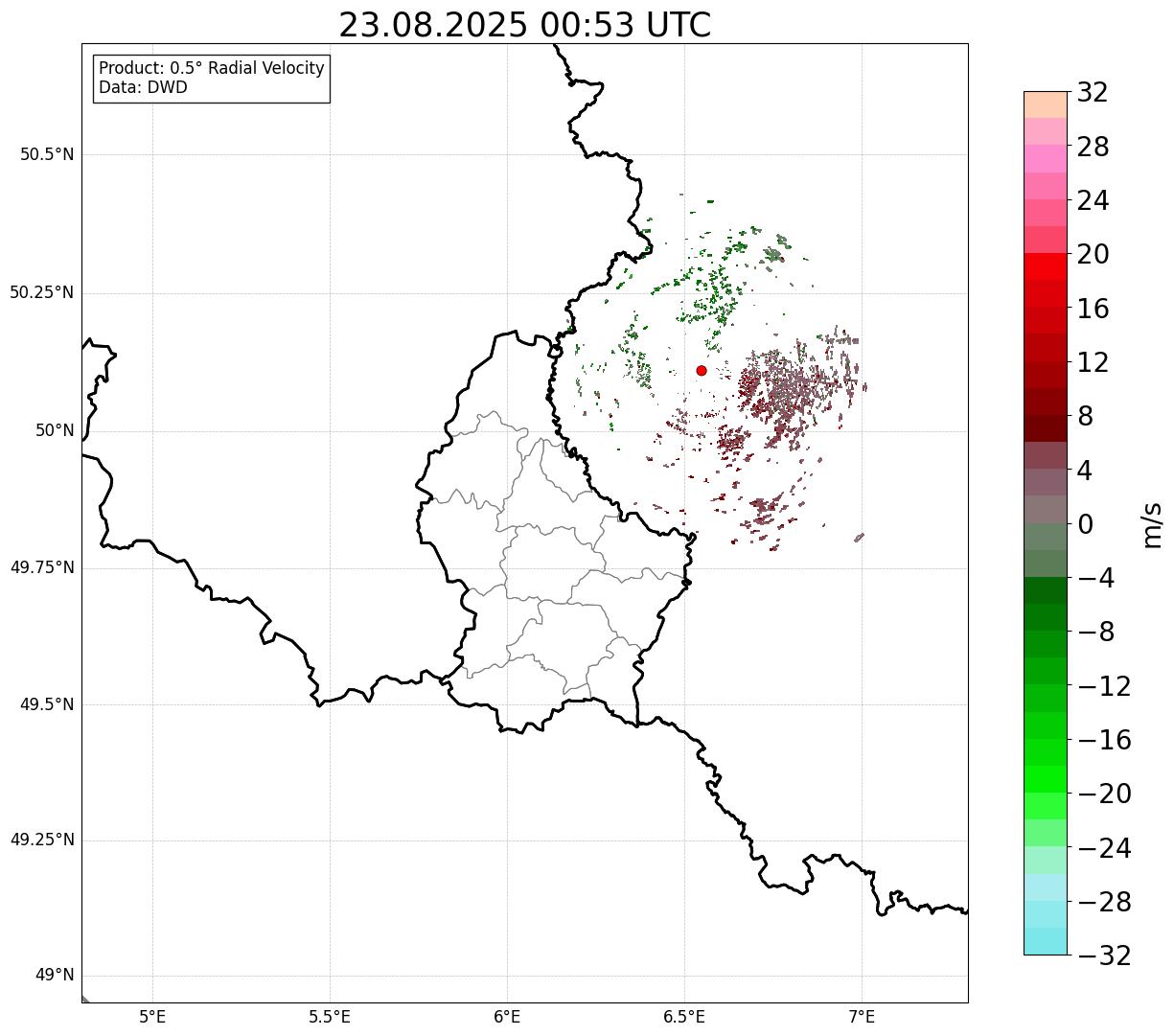Click the m/s colorbar unit label
This screenshot has width=1174, height=1036.
pos(1152,524)
